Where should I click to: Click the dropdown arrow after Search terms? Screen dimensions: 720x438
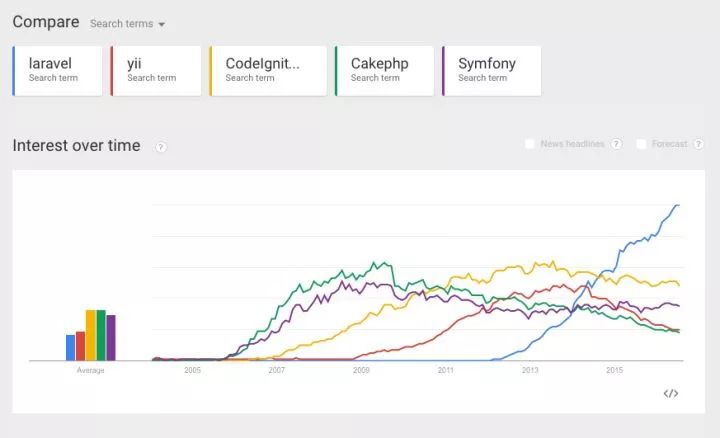click(x=162, y=24)
